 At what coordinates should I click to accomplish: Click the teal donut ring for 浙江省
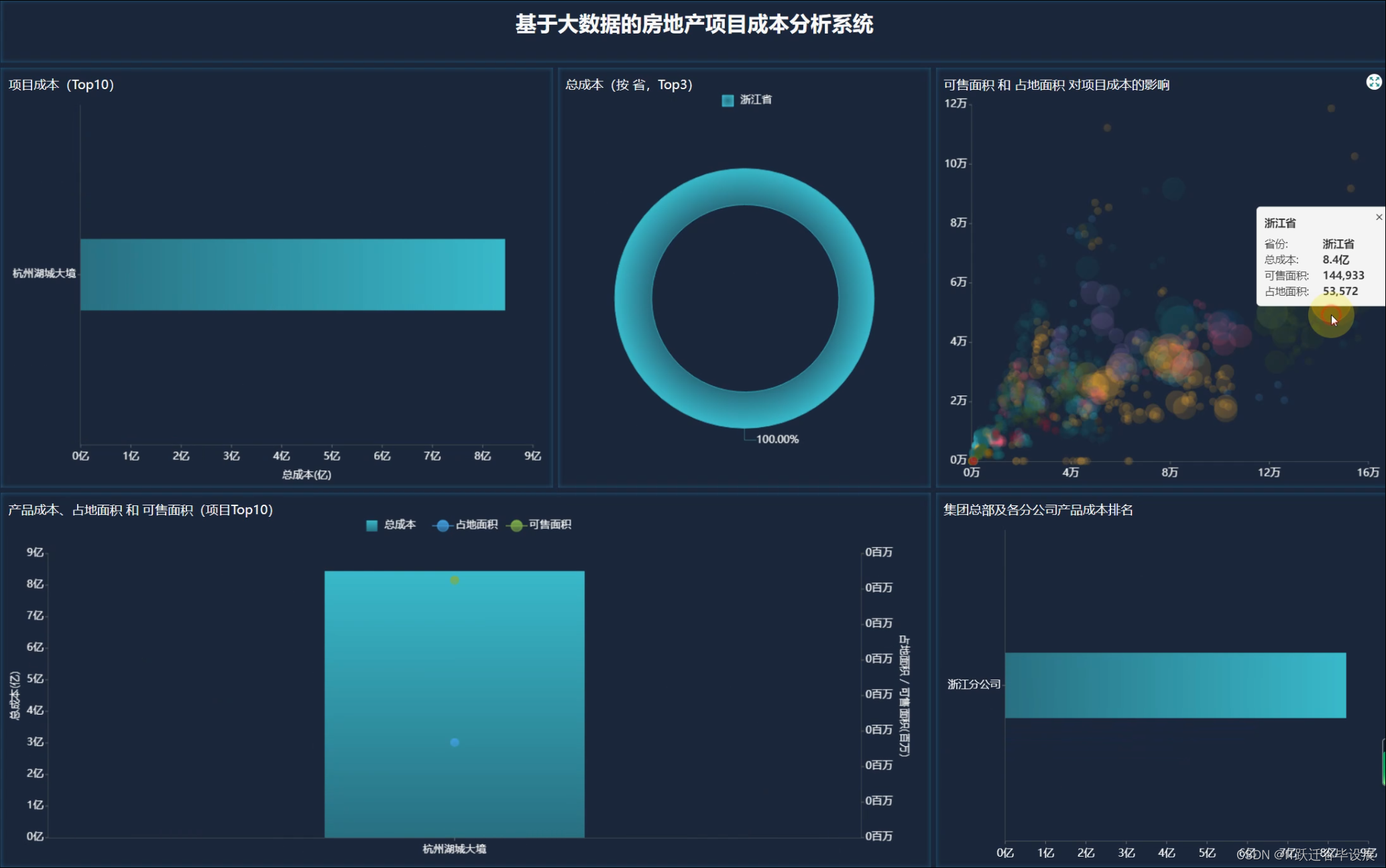click(x=633, y=298)
